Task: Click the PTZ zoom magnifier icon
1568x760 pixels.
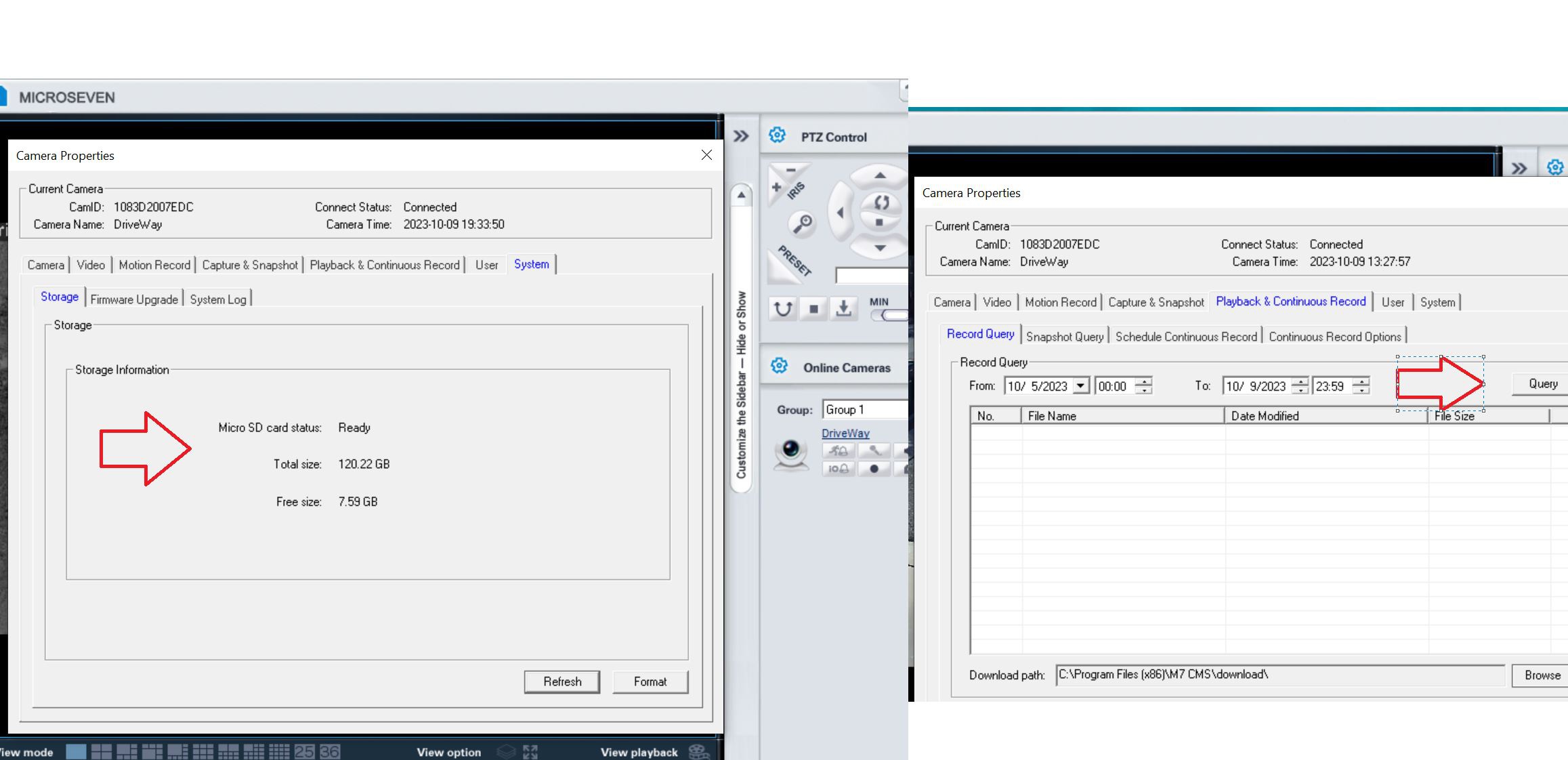Action: coord(803,224)
